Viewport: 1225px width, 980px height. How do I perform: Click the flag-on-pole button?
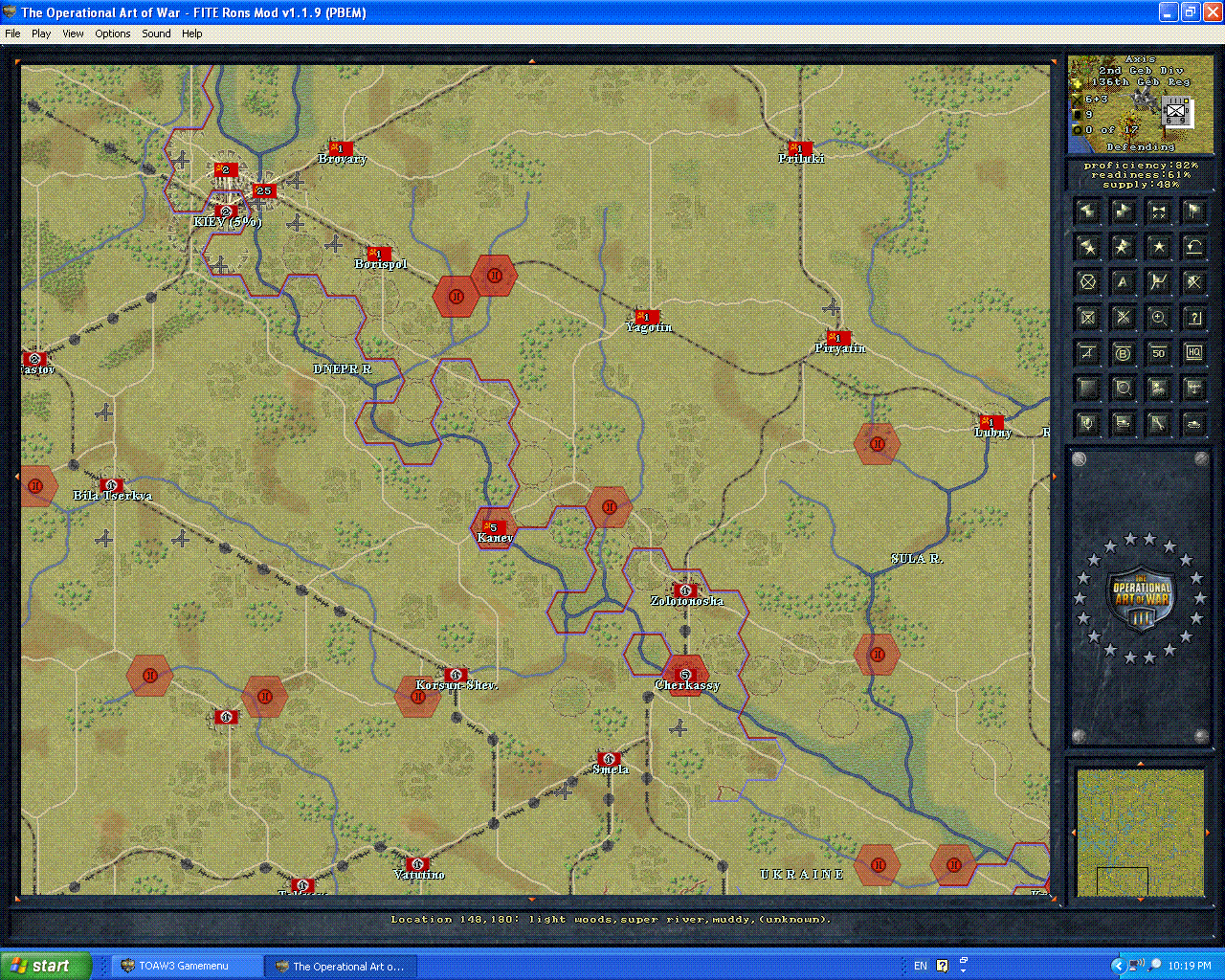coord(1193,212)
